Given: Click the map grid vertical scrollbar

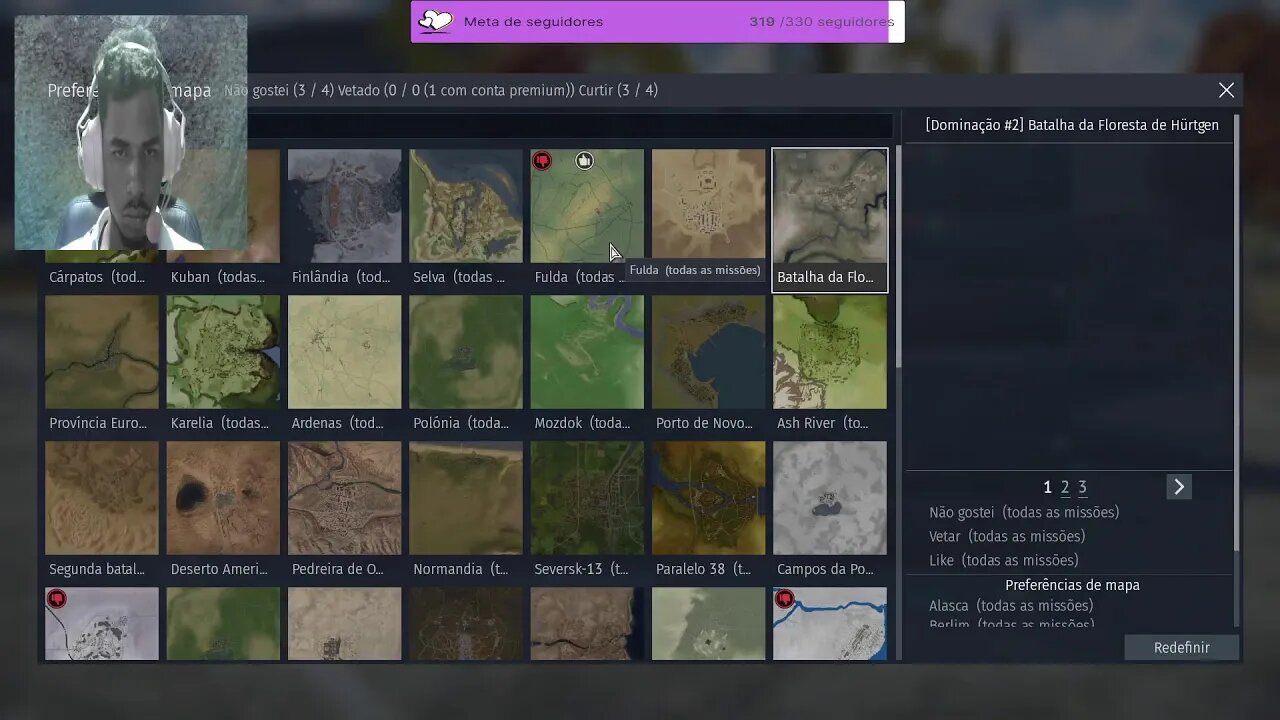Looking at the screenshot, I should tap(897, 255).
